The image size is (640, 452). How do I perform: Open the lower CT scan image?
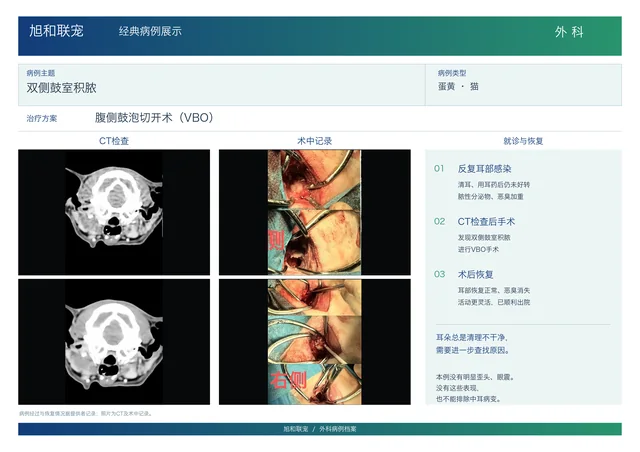point(114,342)
